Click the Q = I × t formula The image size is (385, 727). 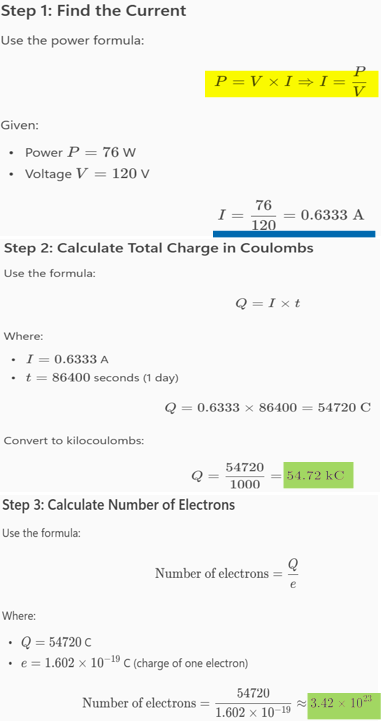[268, 304]
